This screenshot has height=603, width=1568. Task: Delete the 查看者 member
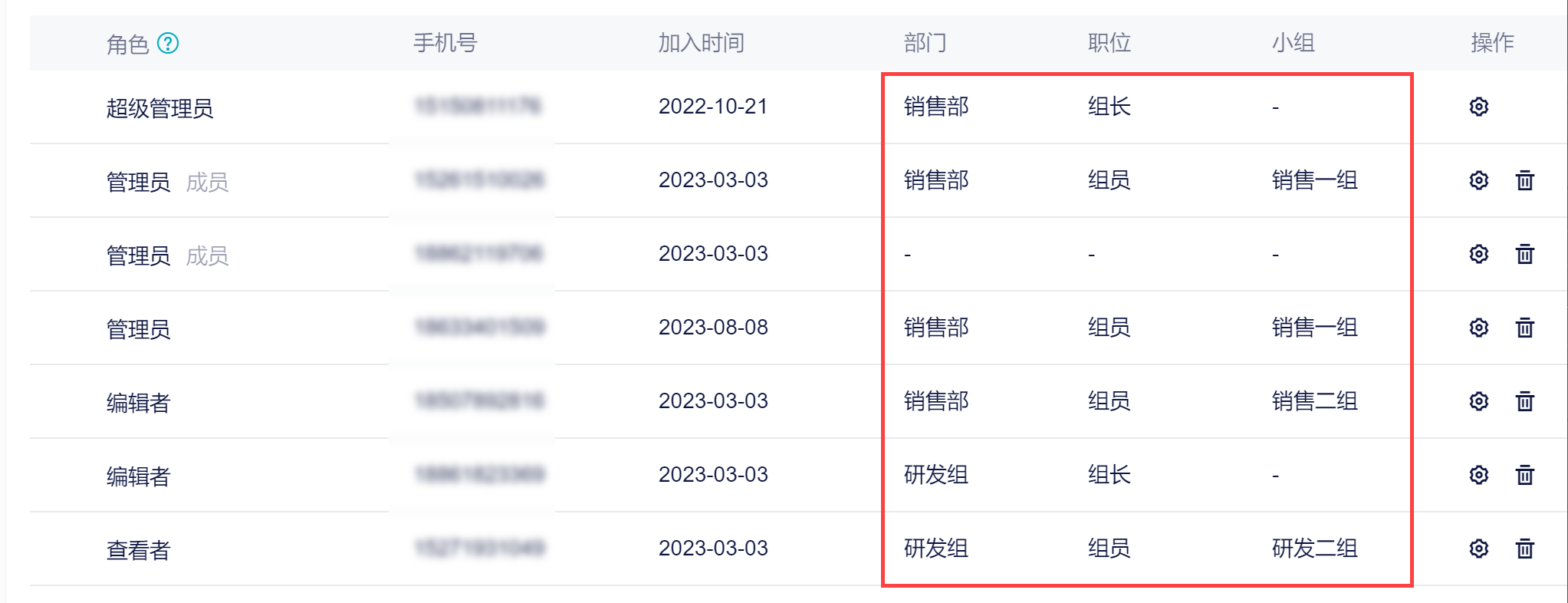(1524, 549)
